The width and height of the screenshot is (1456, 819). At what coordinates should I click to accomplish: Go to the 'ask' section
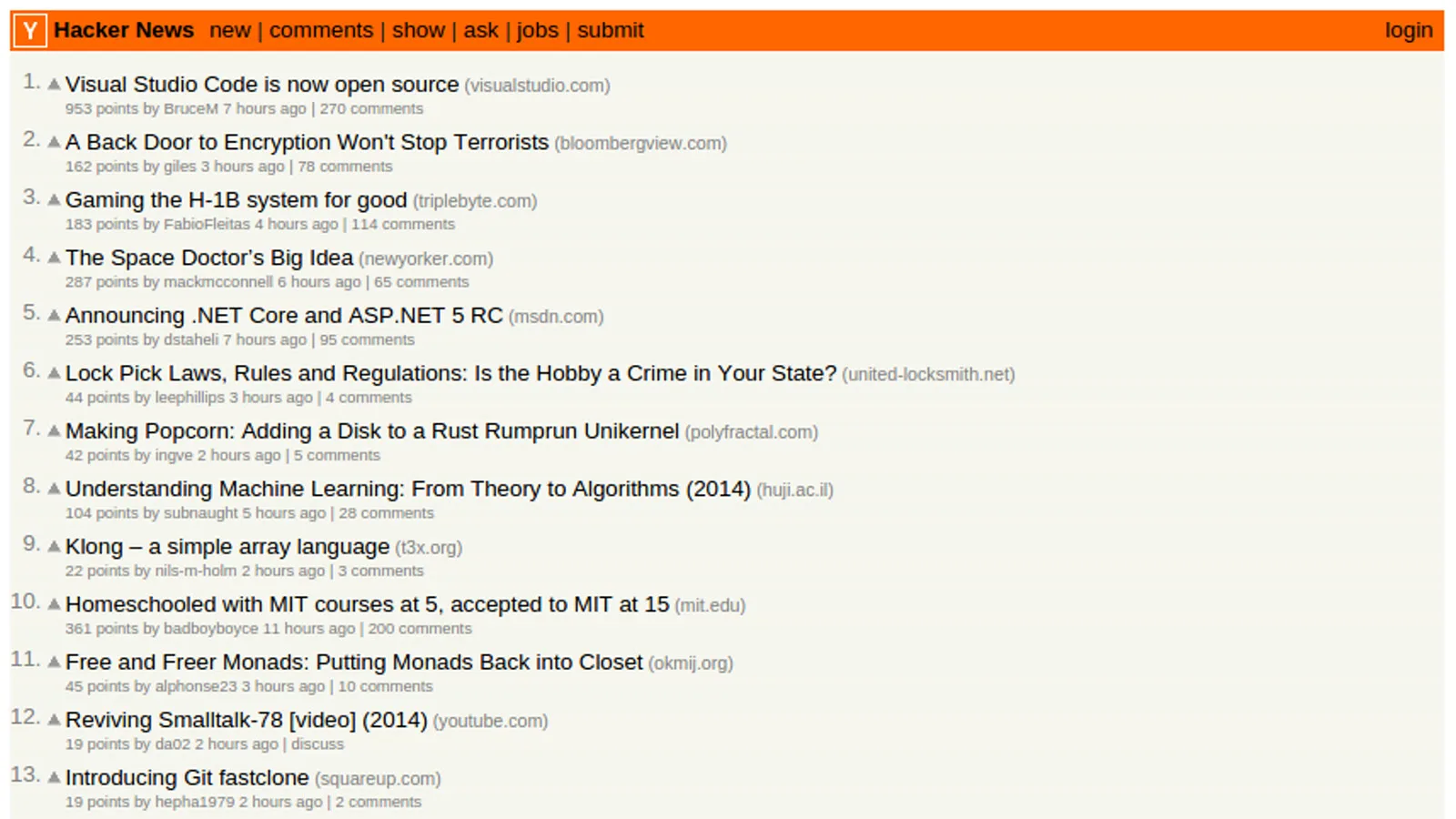(480, 31)
